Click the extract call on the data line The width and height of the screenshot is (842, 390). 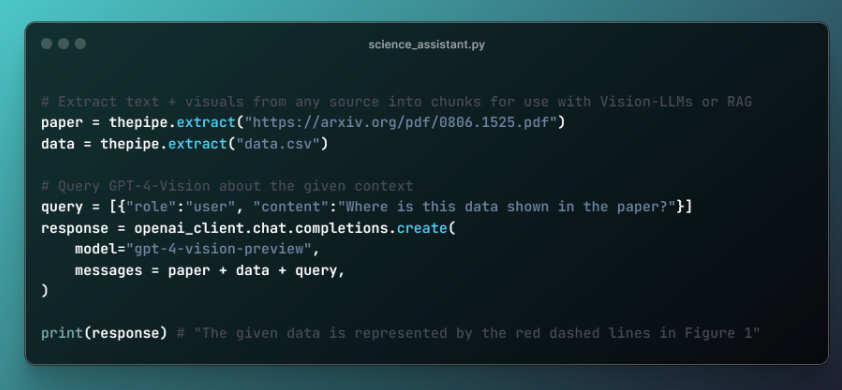coord(198,144)
